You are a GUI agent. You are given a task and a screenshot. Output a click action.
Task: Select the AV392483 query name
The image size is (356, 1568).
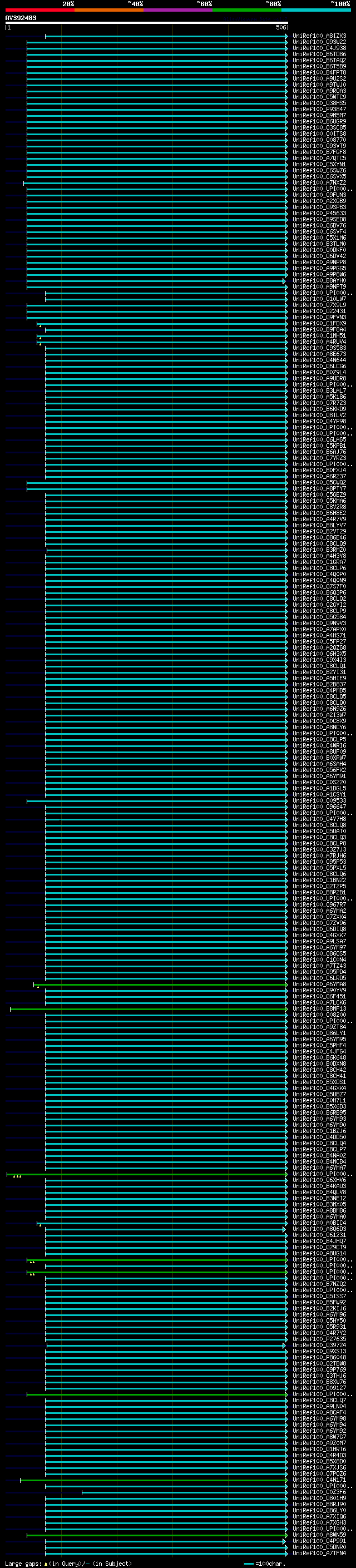click(x=21, y=18)
